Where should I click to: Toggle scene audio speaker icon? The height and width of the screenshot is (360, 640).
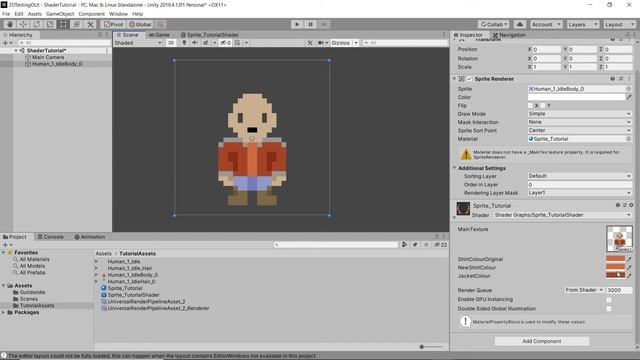click(x=195, y=43)
